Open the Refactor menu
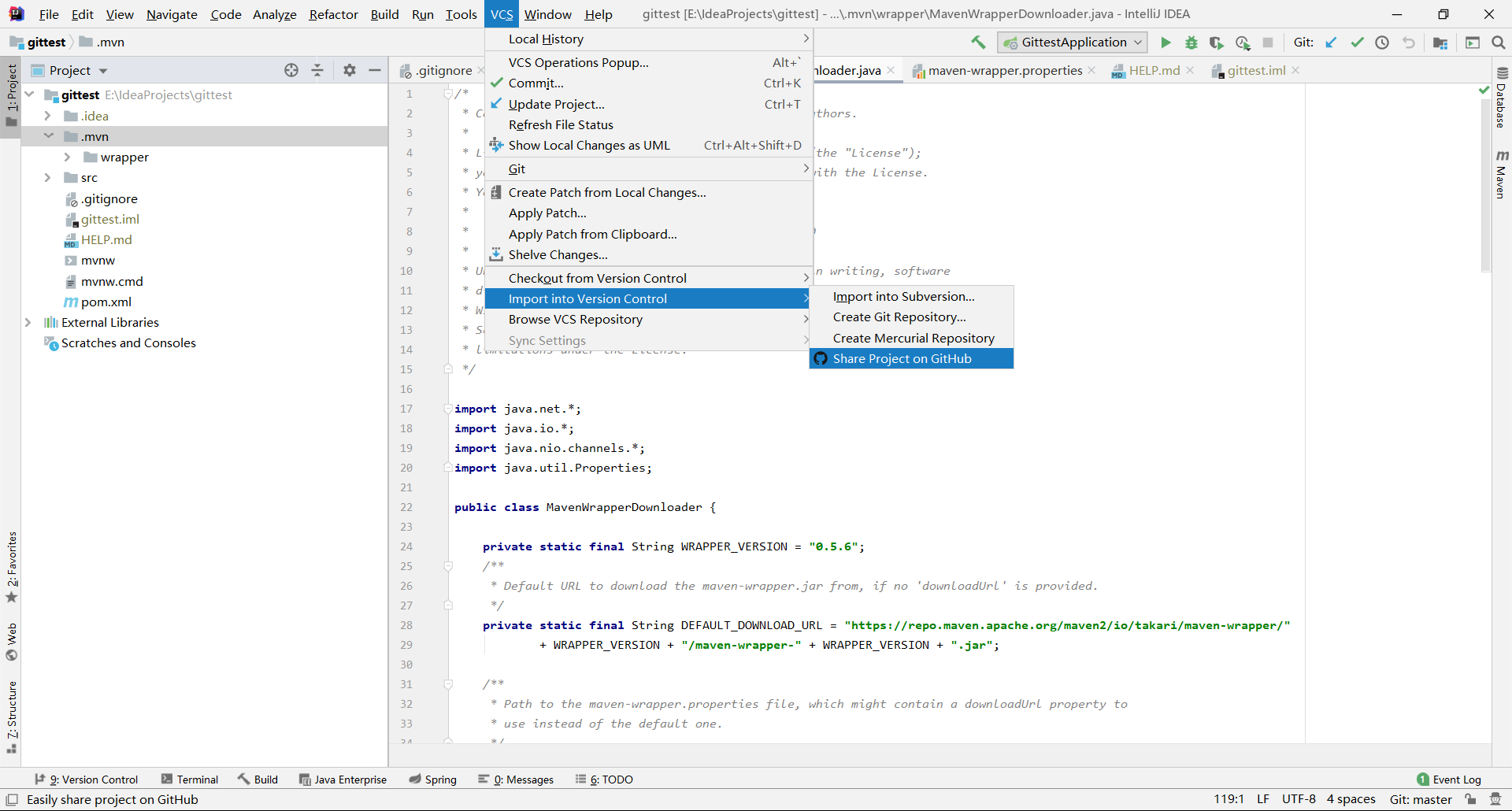Screen dimensions: 1512x811 tap(333, 14)
